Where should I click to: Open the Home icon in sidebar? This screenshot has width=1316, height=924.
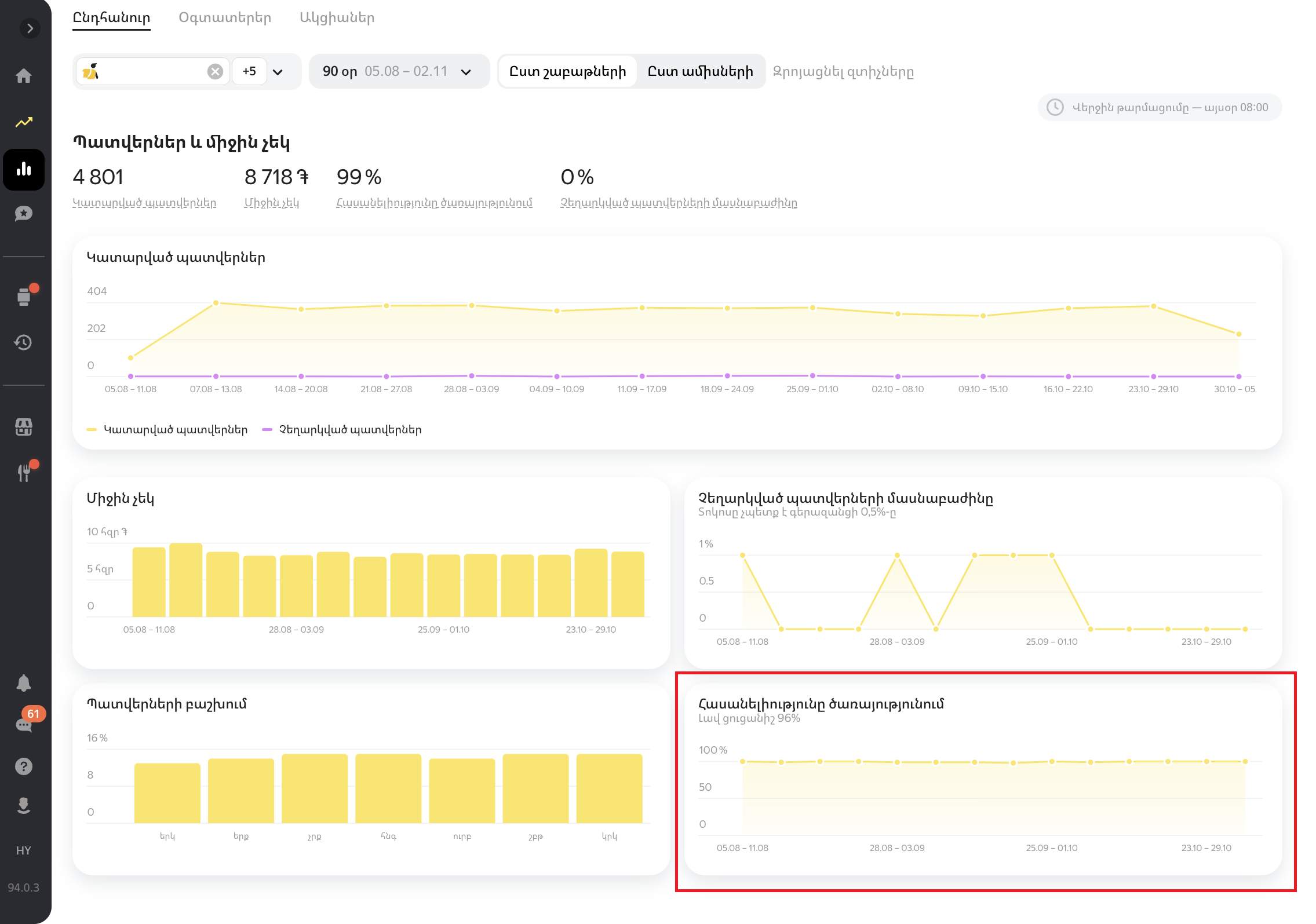tap(24, 76)
